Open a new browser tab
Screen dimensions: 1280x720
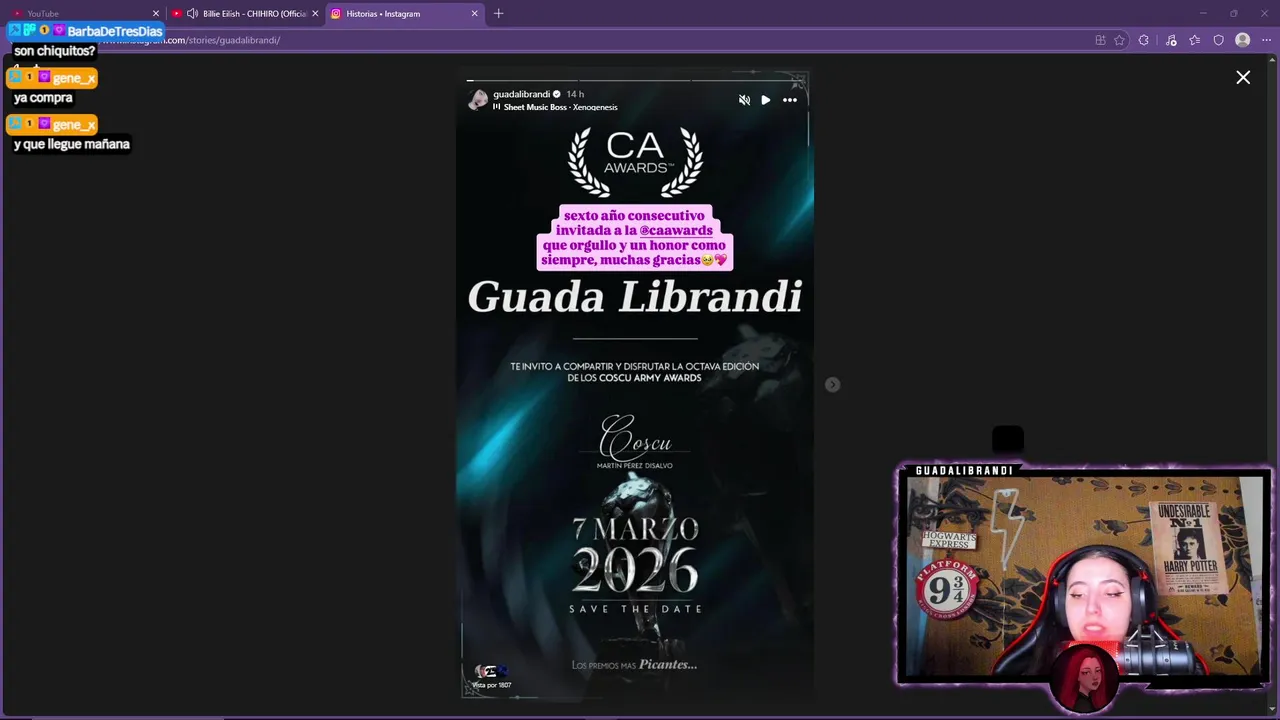[498, 14]
